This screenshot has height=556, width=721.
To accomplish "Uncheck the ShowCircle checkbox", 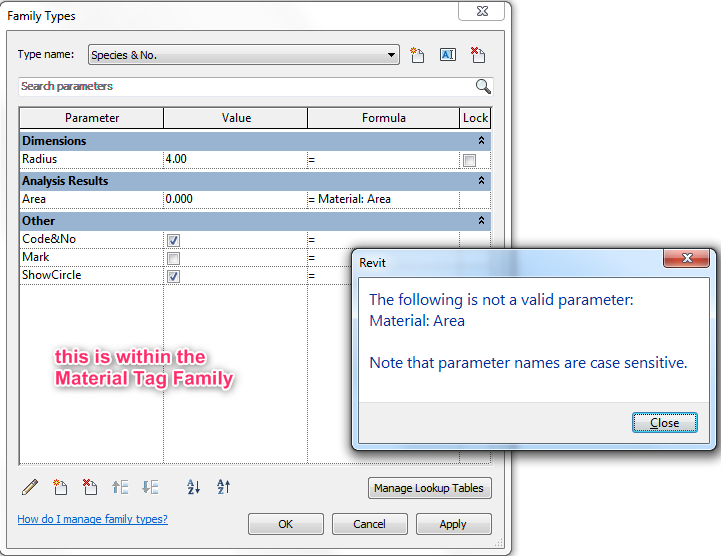I will pos(173,276).
